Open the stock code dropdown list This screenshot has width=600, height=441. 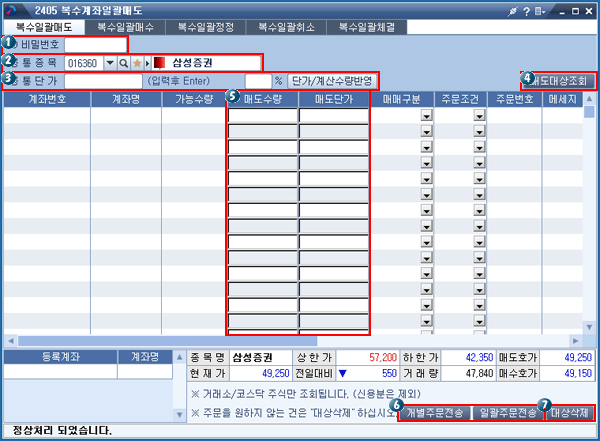pyautogui.click(x=110, y=63)
